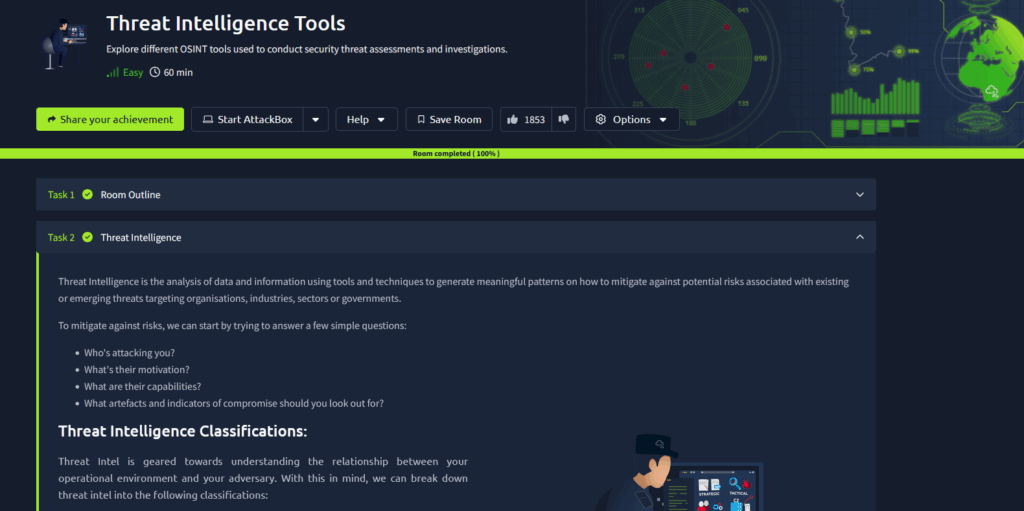
Task: Like the room with thumbs up
Action: tap(513, 120)
